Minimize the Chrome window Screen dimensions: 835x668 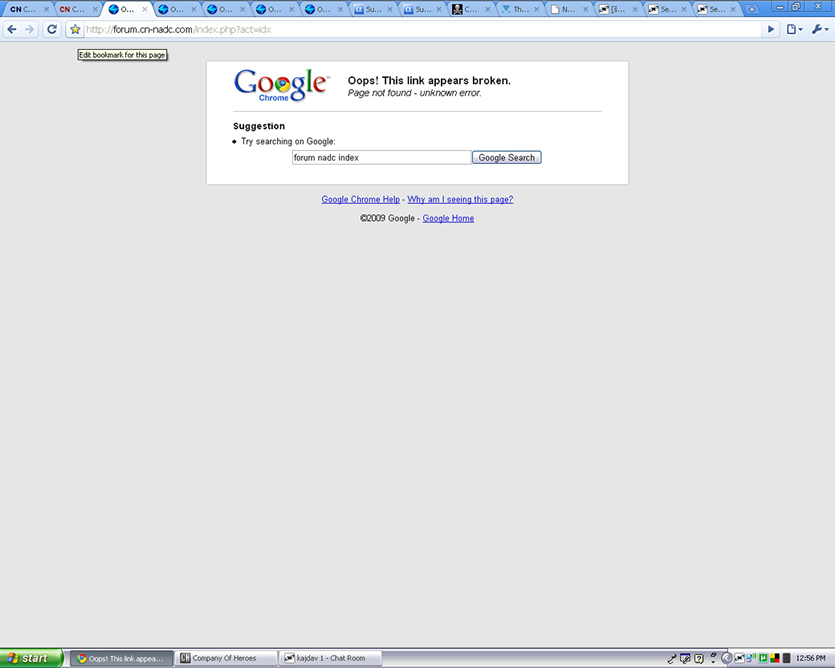(x=780, y=7)
